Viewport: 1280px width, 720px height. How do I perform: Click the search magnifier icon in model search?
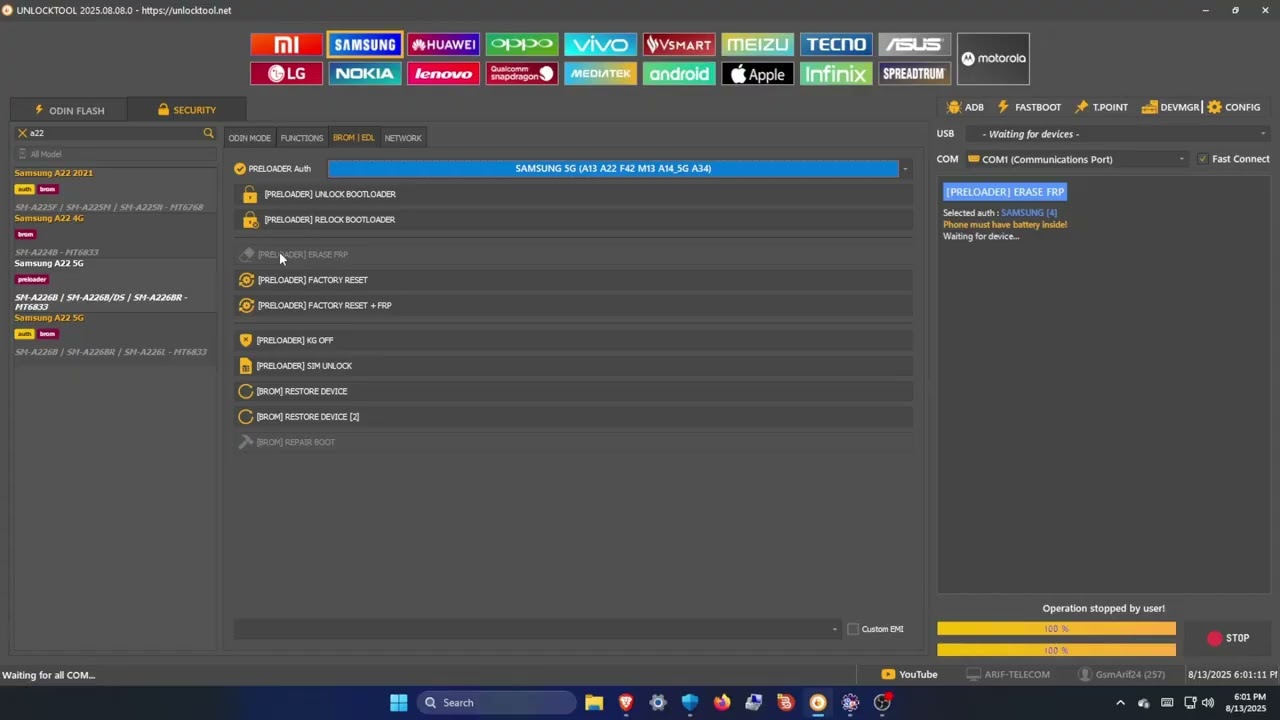(x=208, y=133)
